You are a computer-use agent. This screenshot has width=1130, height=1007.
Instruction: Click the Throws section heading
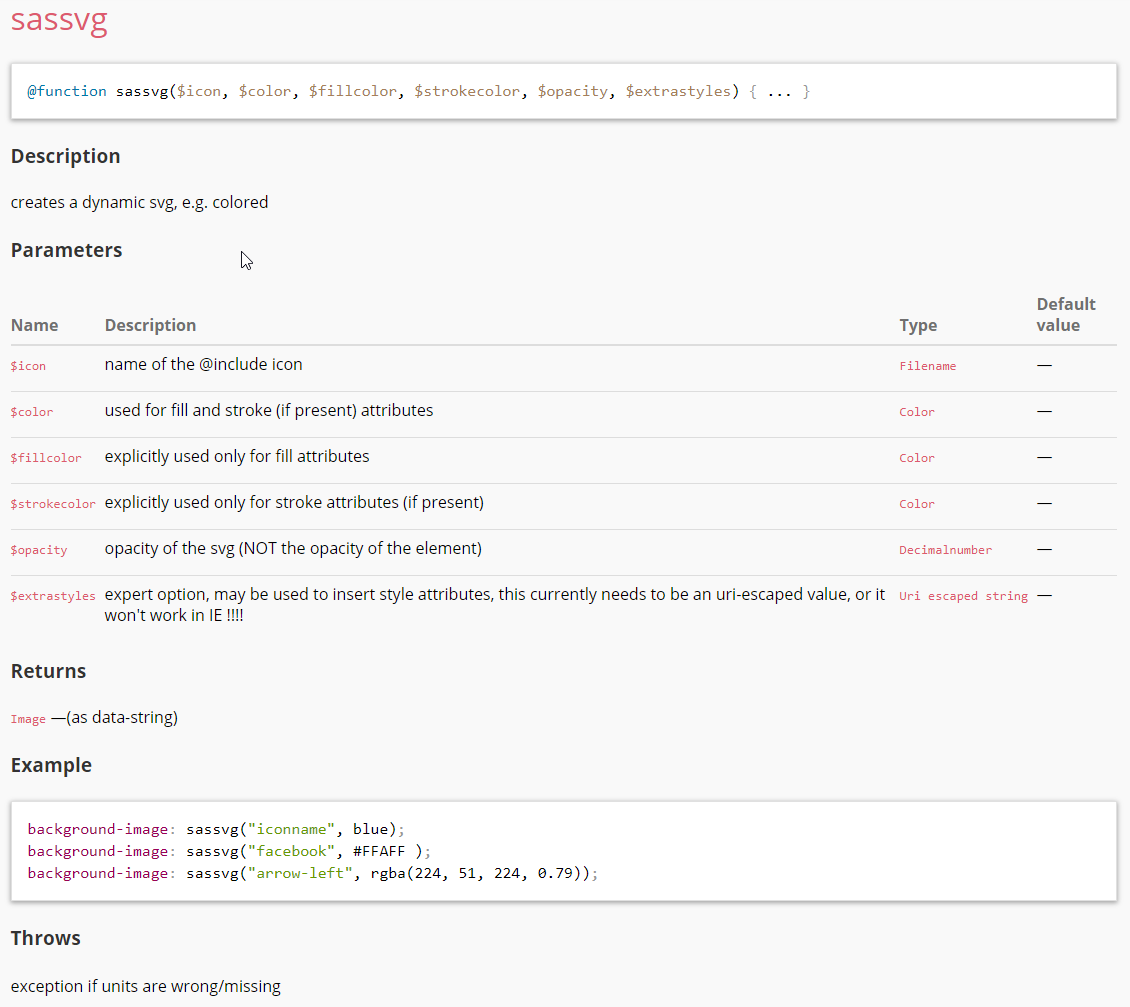click(x=45, y=938)
